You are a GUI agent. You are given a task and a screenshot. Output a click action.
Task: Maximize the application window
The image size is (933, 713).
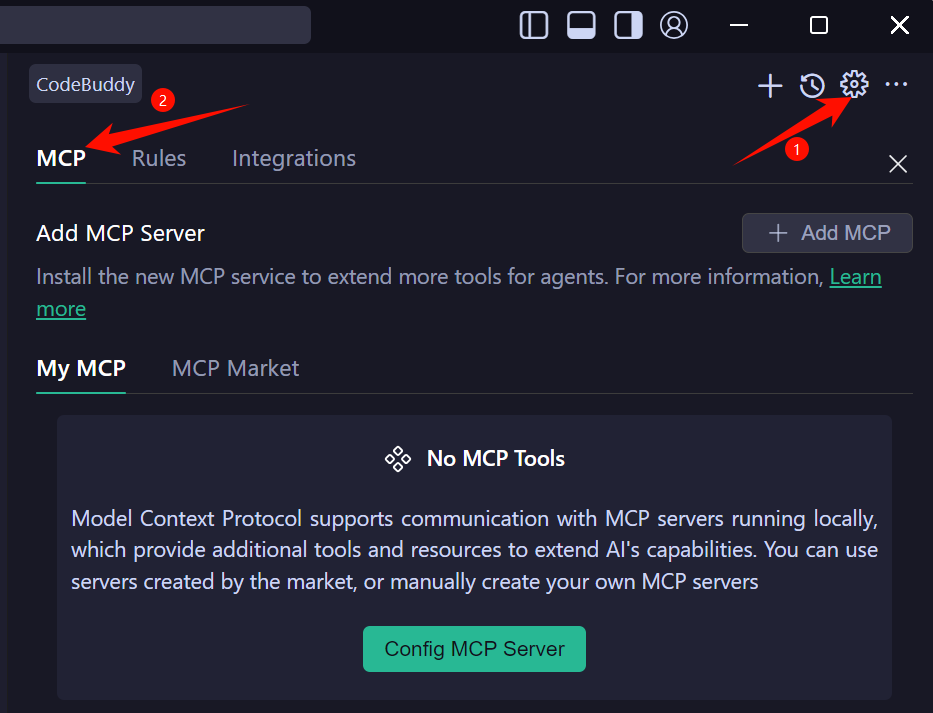[818, 25]
